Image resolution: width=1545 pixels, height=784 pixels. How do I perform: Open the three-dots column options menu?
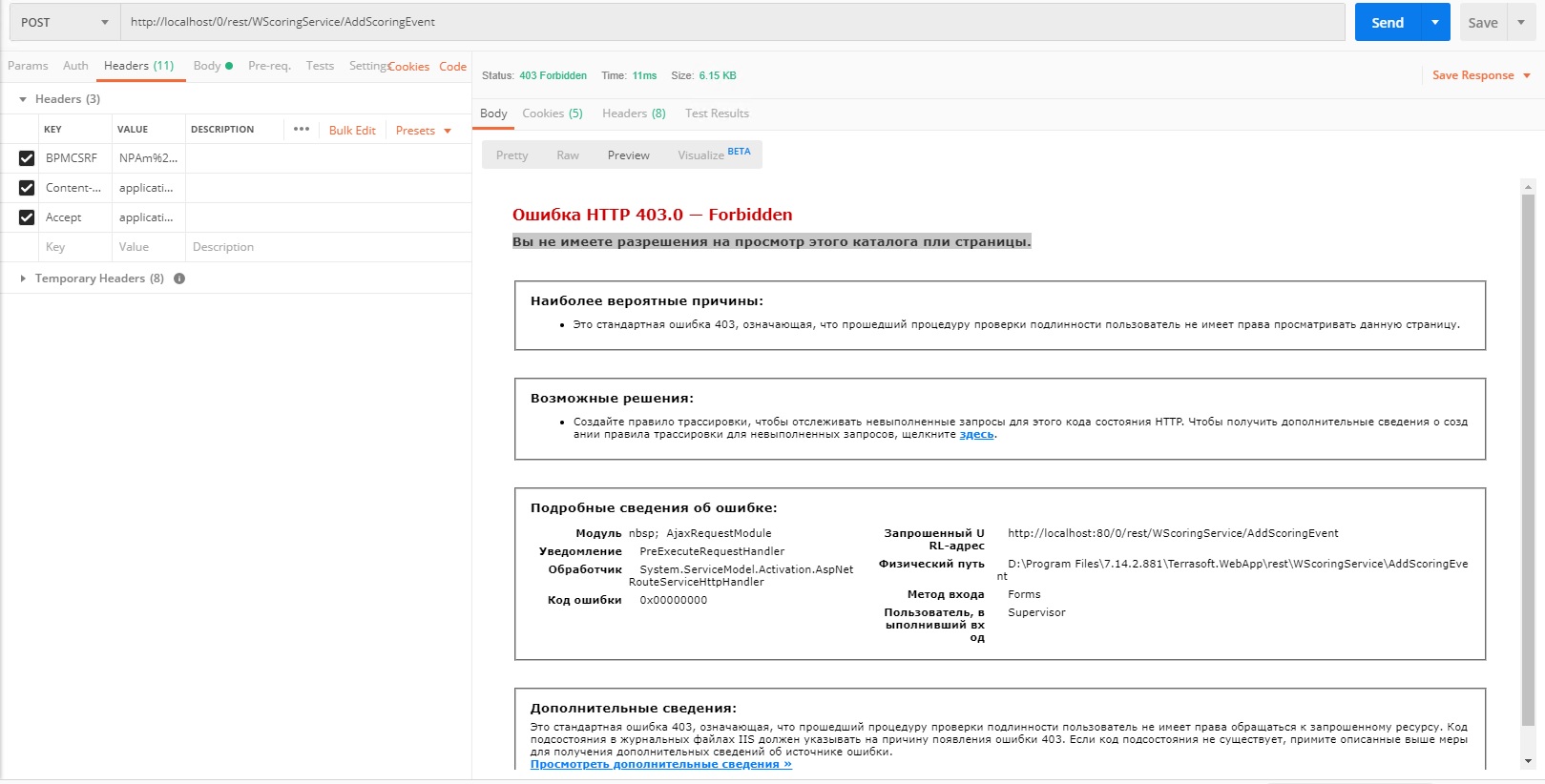click(x=302, y=129)
